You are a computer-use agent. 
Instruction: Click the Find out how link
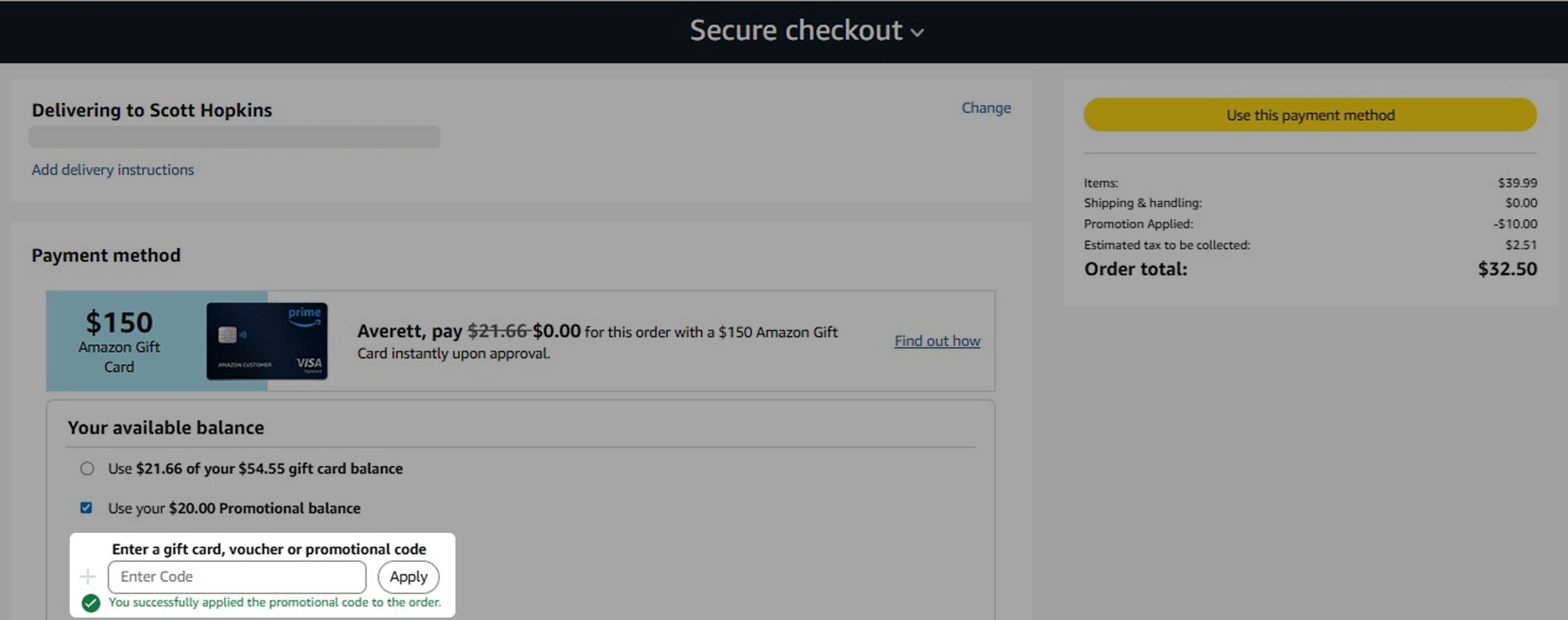(937, 341)
